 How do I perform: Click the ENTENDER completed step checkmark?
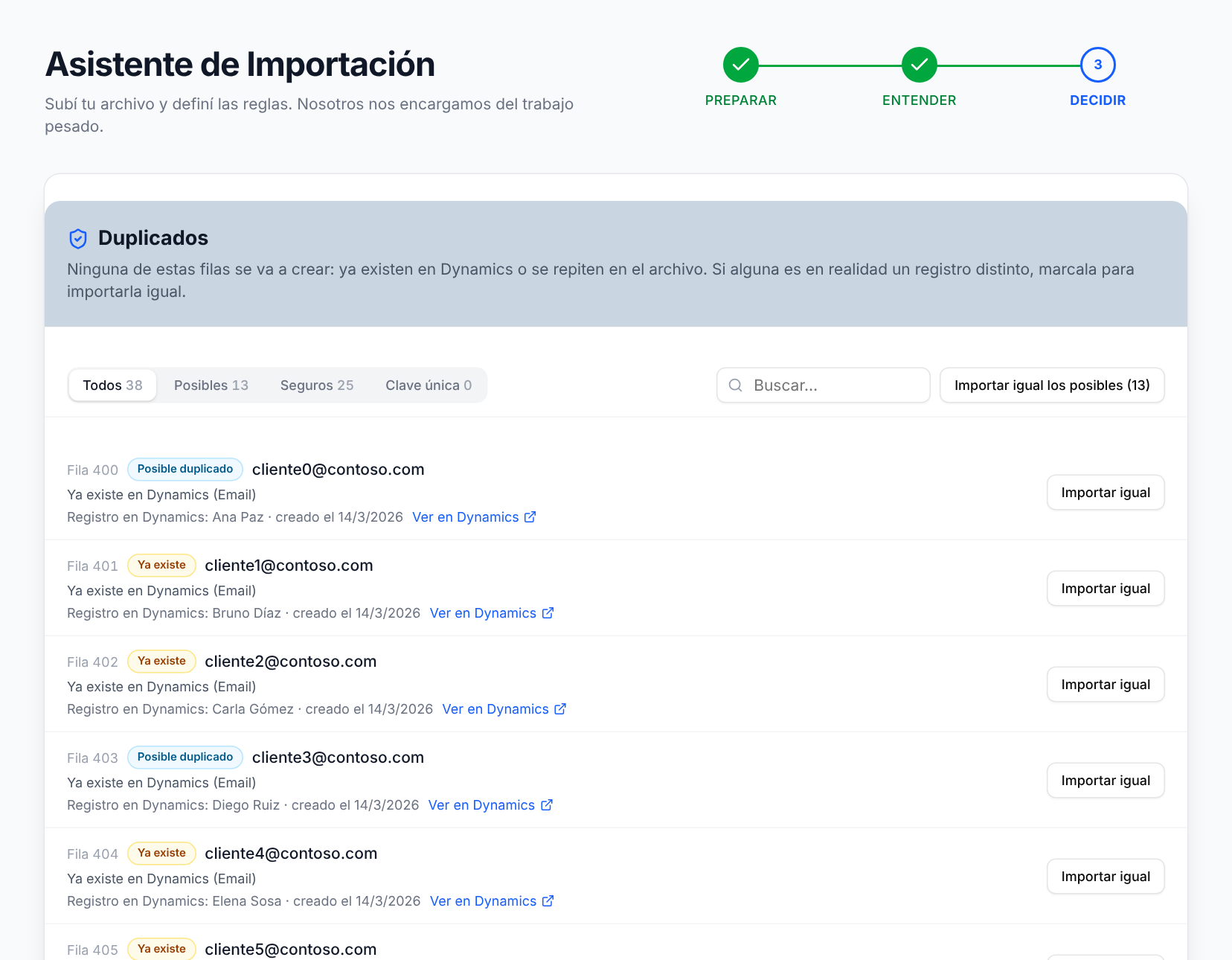tap(919, 65)
